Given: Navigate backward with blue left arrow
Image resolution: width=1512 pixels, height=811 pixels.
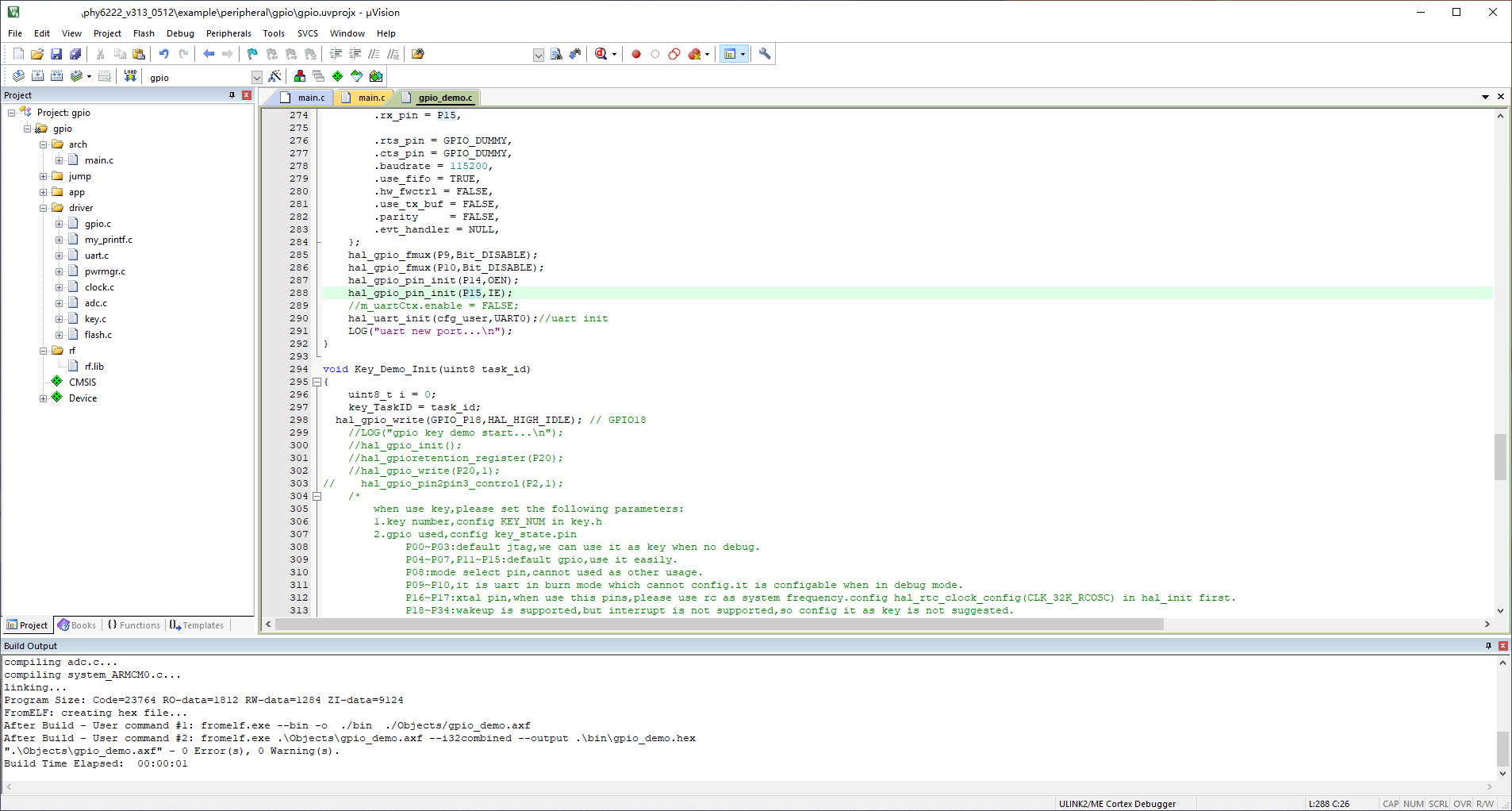Looking at the screenshot, I should (209, 54).
